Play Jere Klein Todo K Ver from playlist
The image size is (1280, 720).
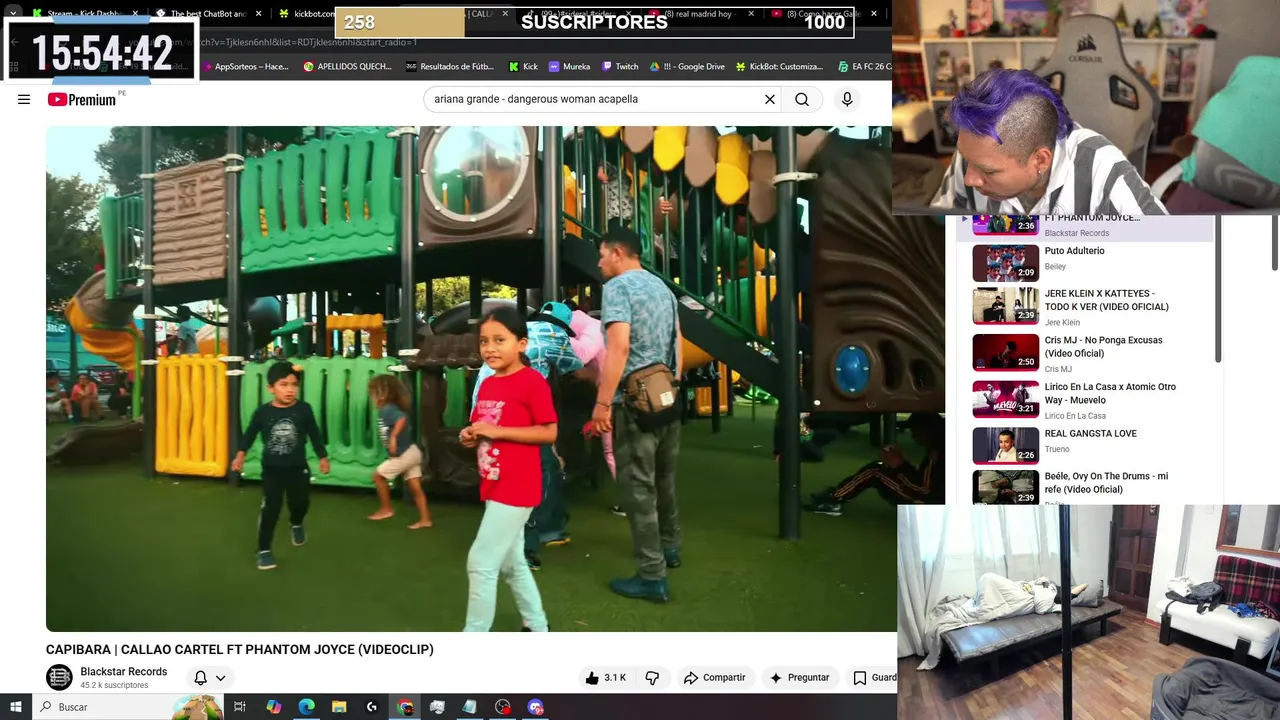pos(1085,307)
